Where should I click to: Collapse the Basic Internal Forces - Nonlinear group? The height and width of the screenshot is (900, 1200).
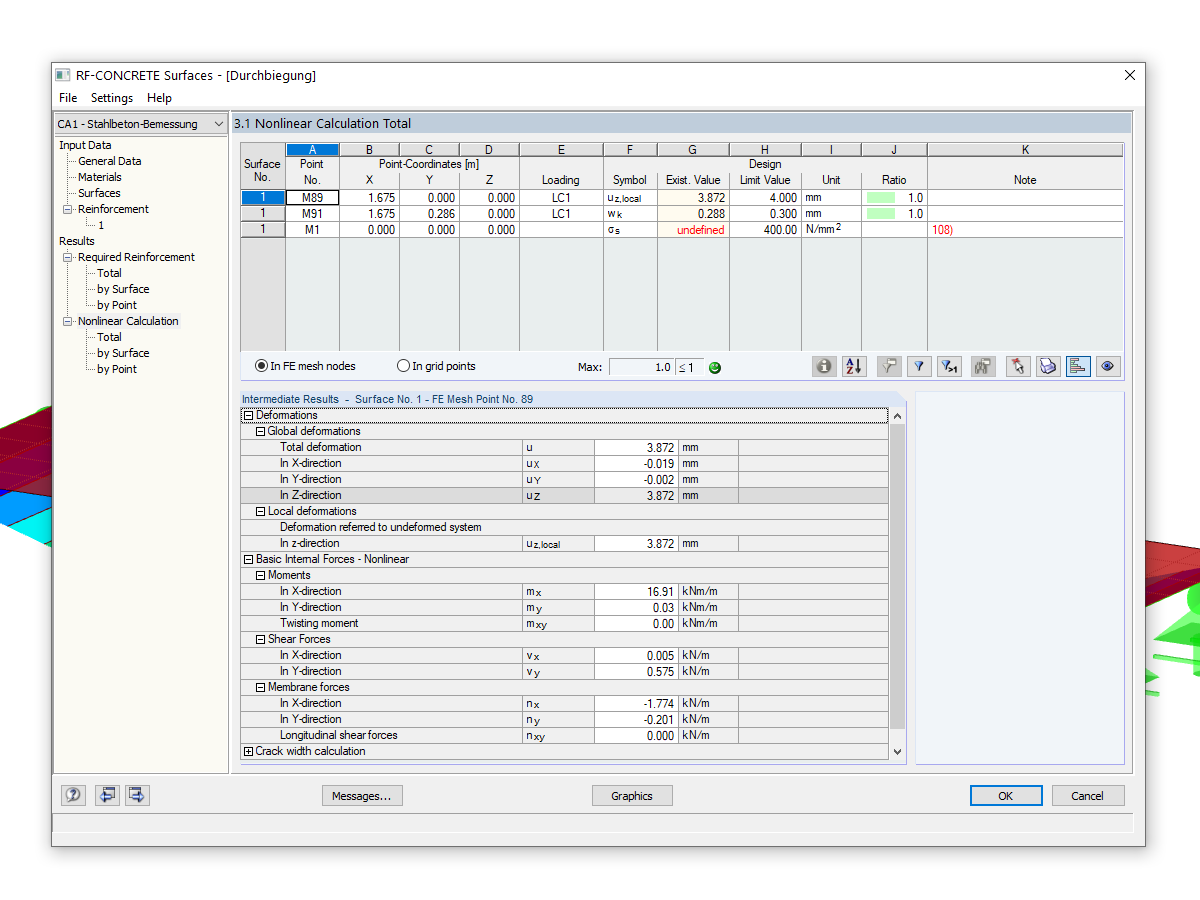coord(248,559)
